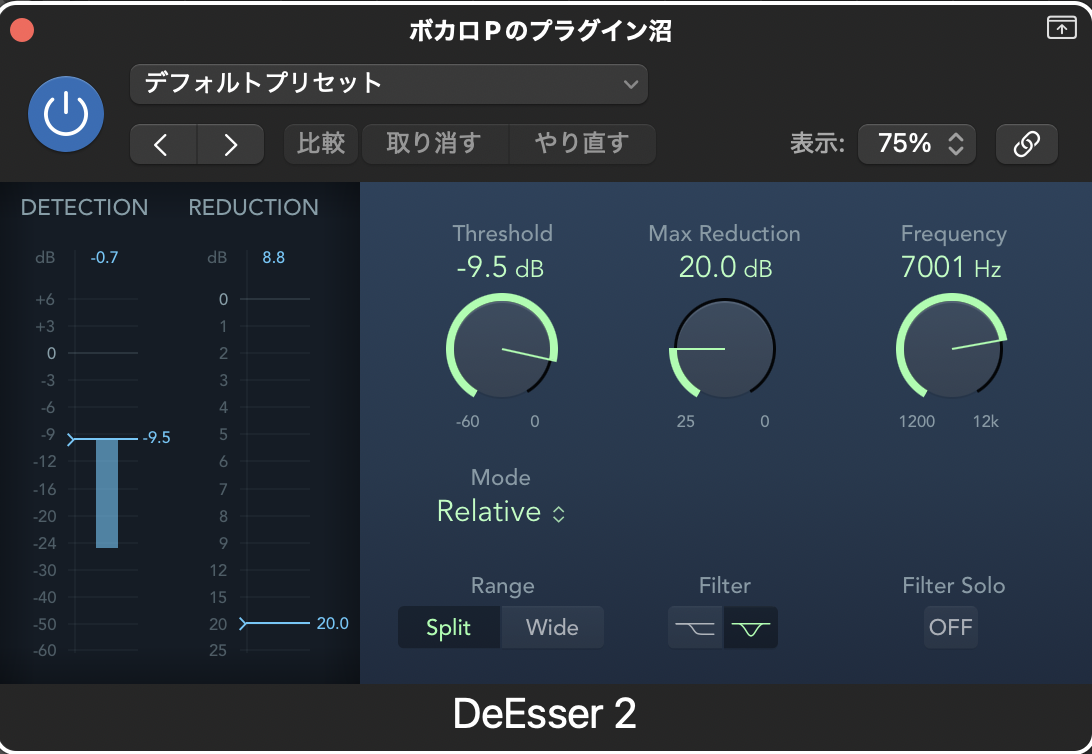Select the low-shelf filter shape icon

[x=696, y=627]
